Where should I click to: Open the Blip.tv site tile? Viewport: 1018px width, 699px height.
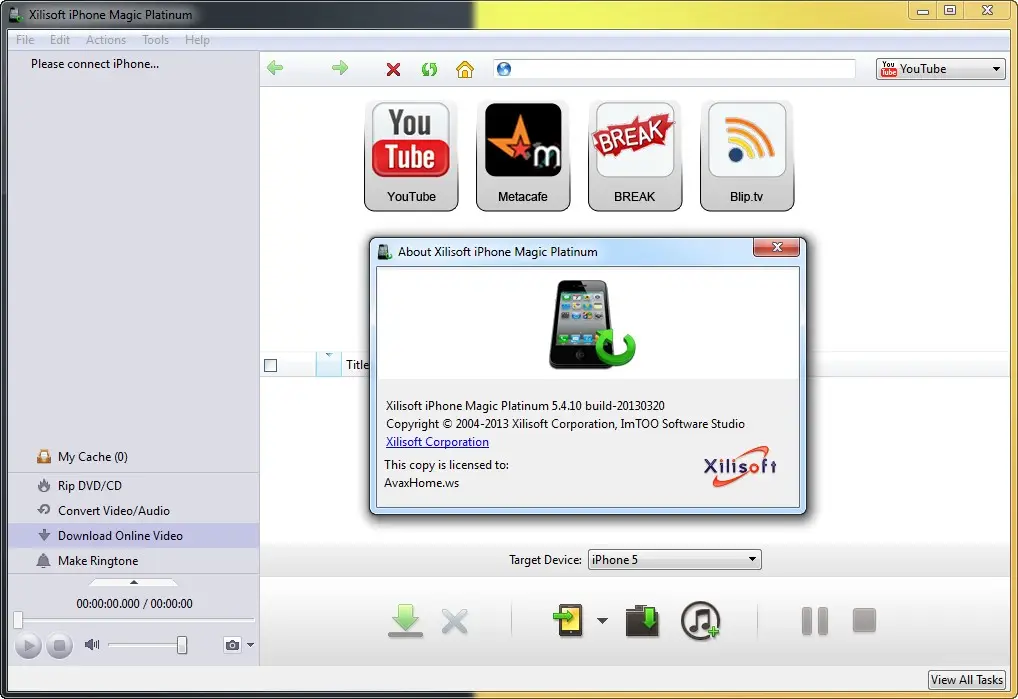747,156
